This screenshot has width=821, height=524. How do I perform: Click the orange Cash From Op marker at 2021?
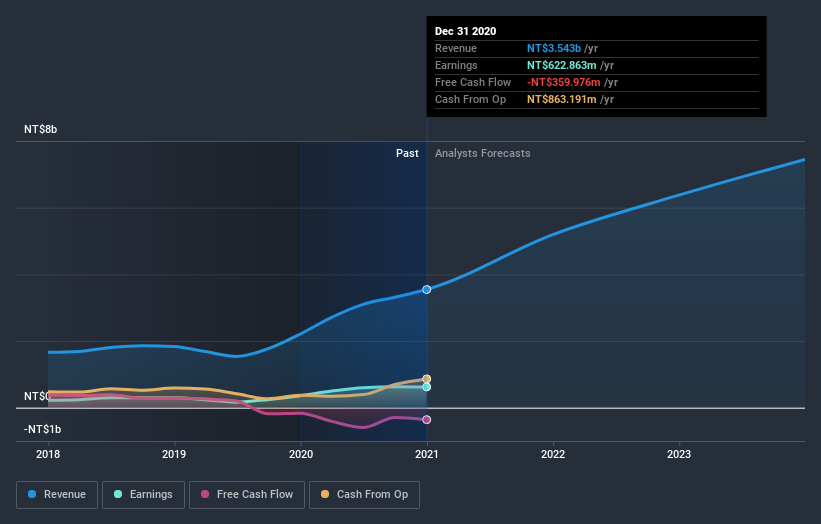pos(427,379)
